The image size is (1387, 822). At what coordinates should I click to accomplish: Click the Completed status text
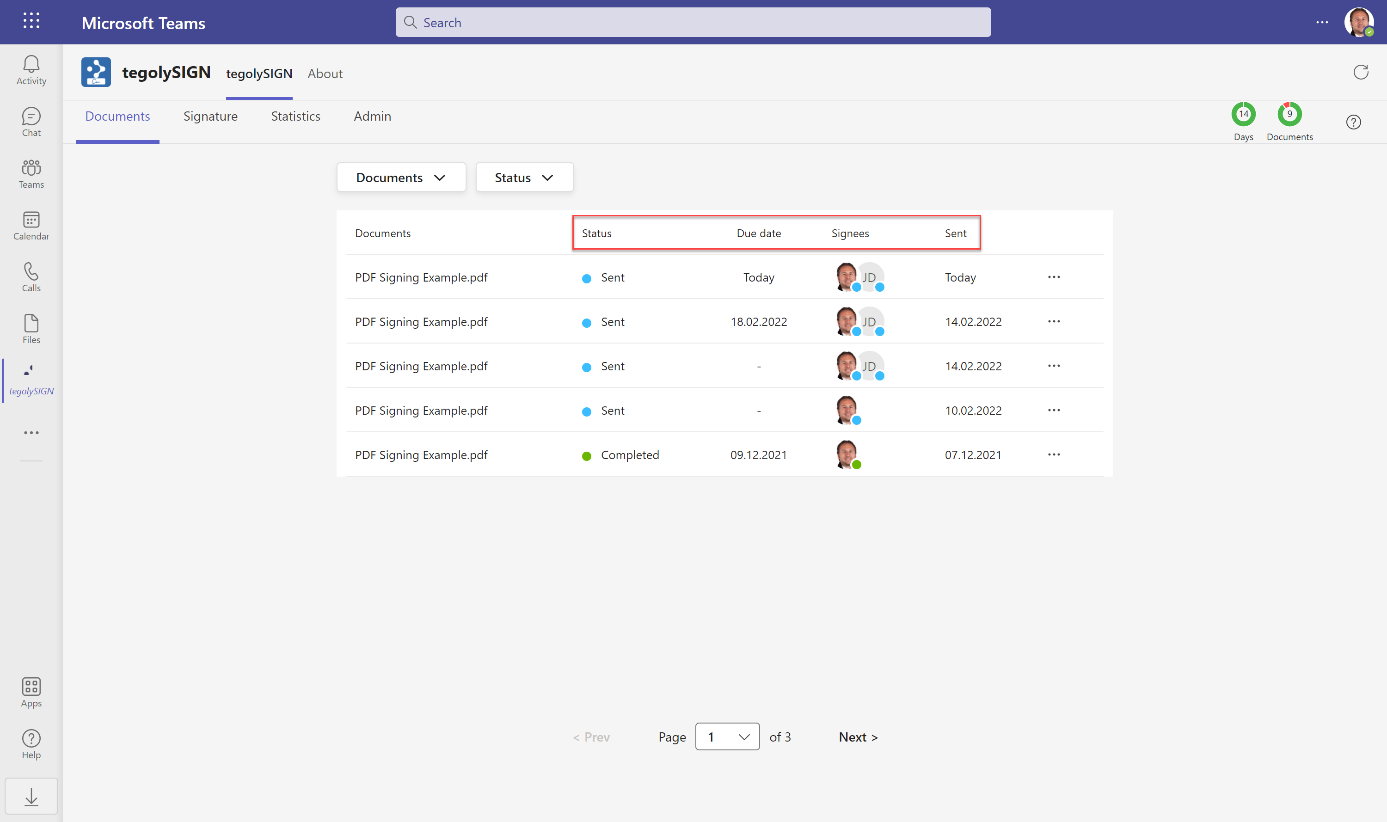pos(630,455)
